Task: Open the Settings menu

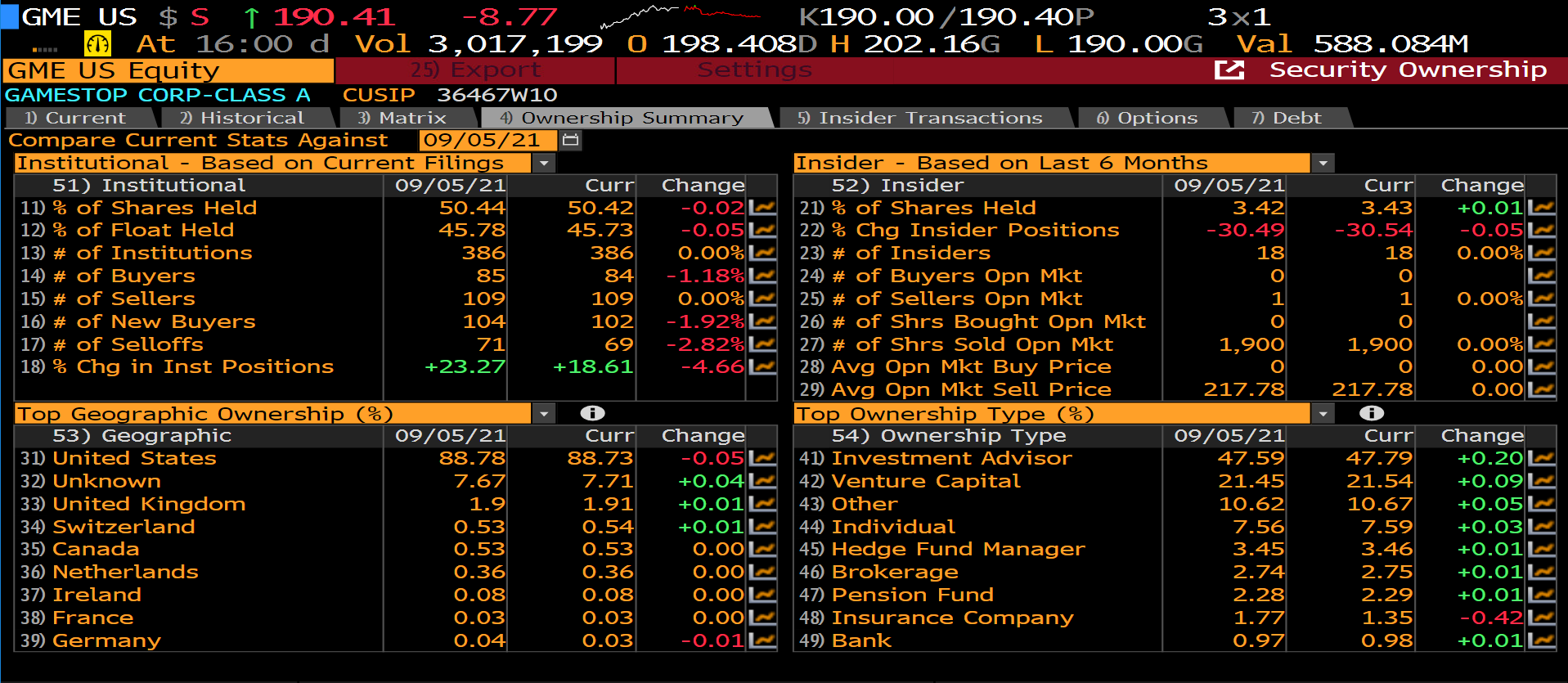Action: (x=754, y=70)
